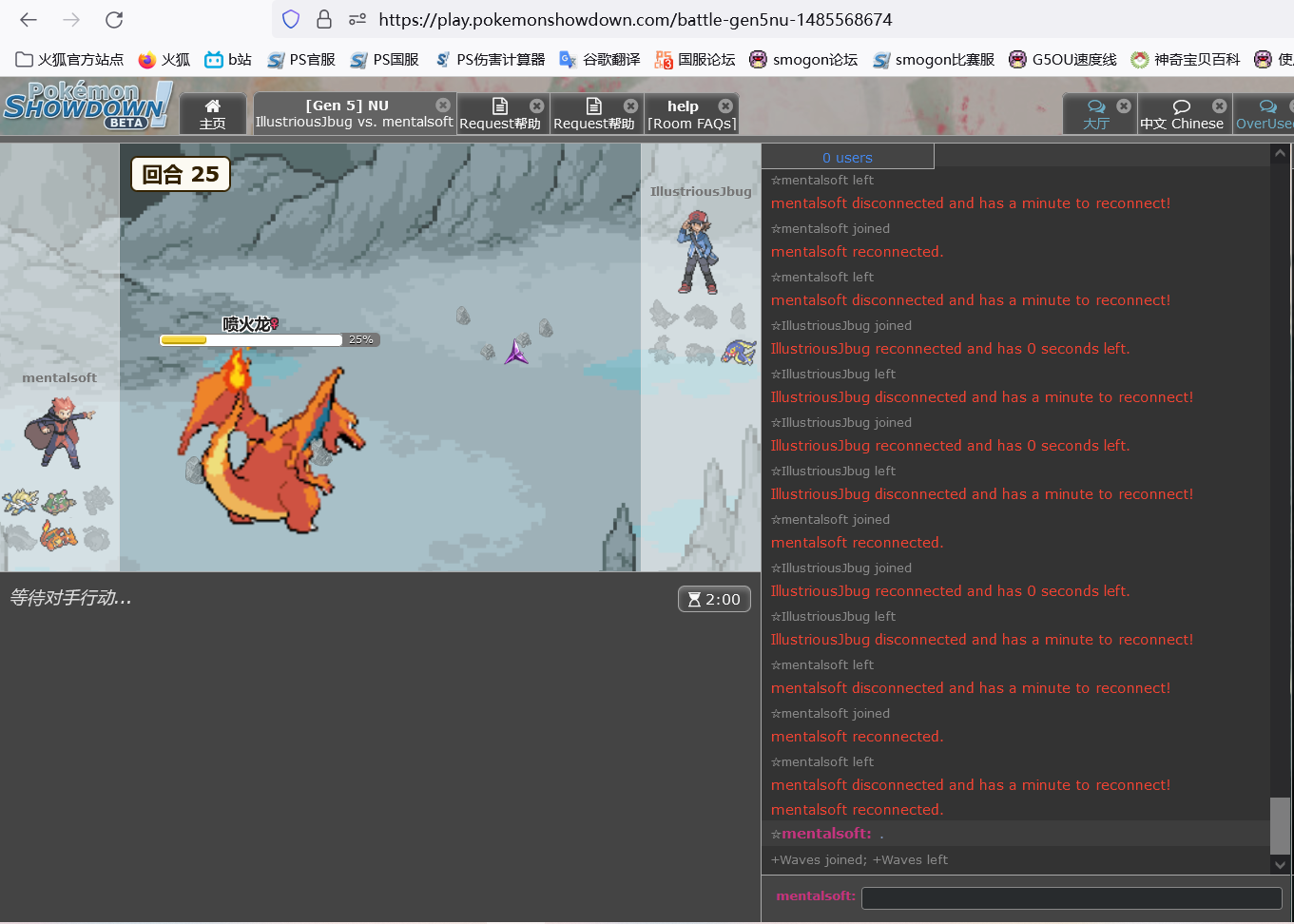Click the chat message input field
1294x924 pixels.
(1072, 897)
